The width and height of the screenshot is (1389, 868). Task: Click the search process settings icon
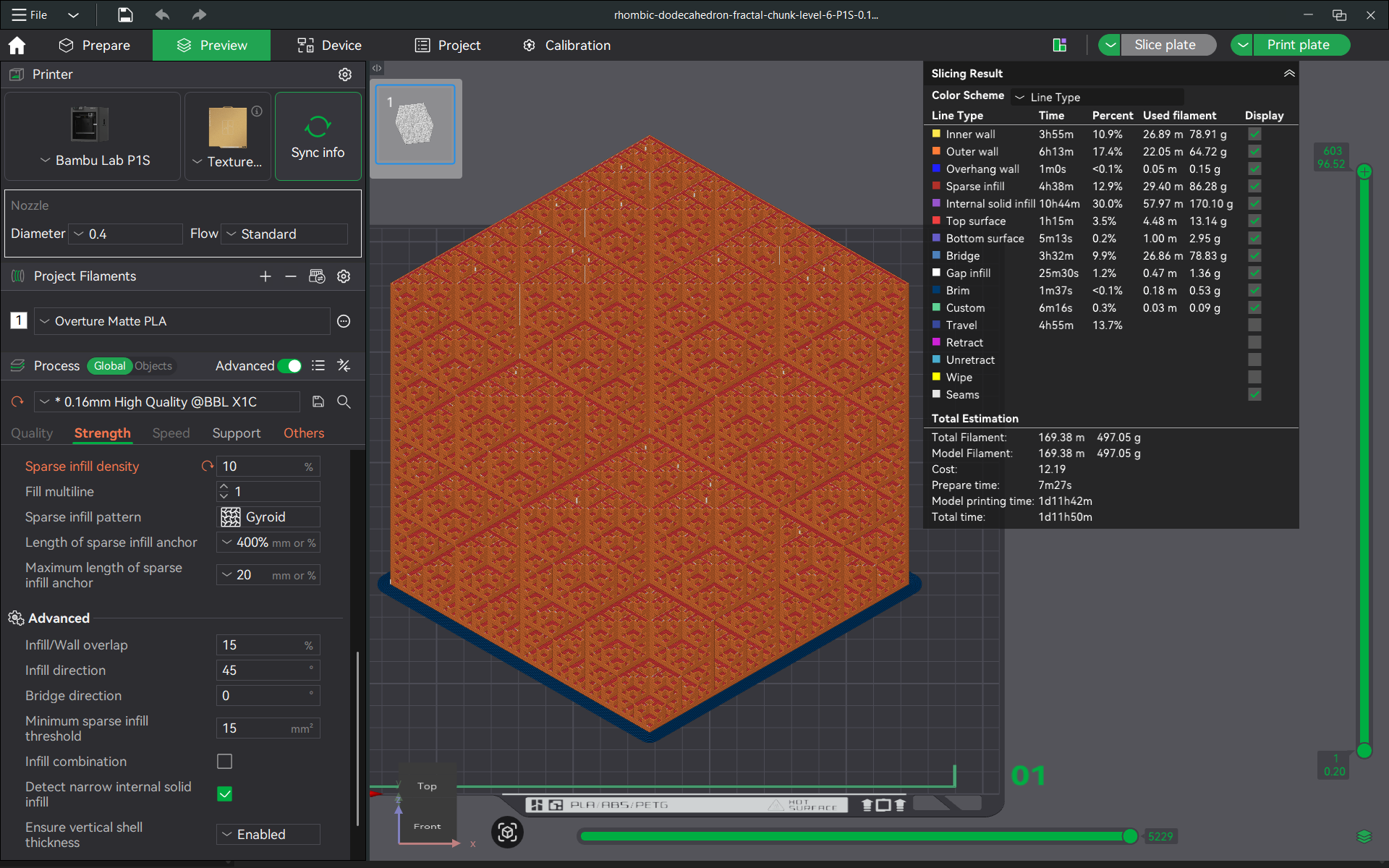tap(344, 402)
